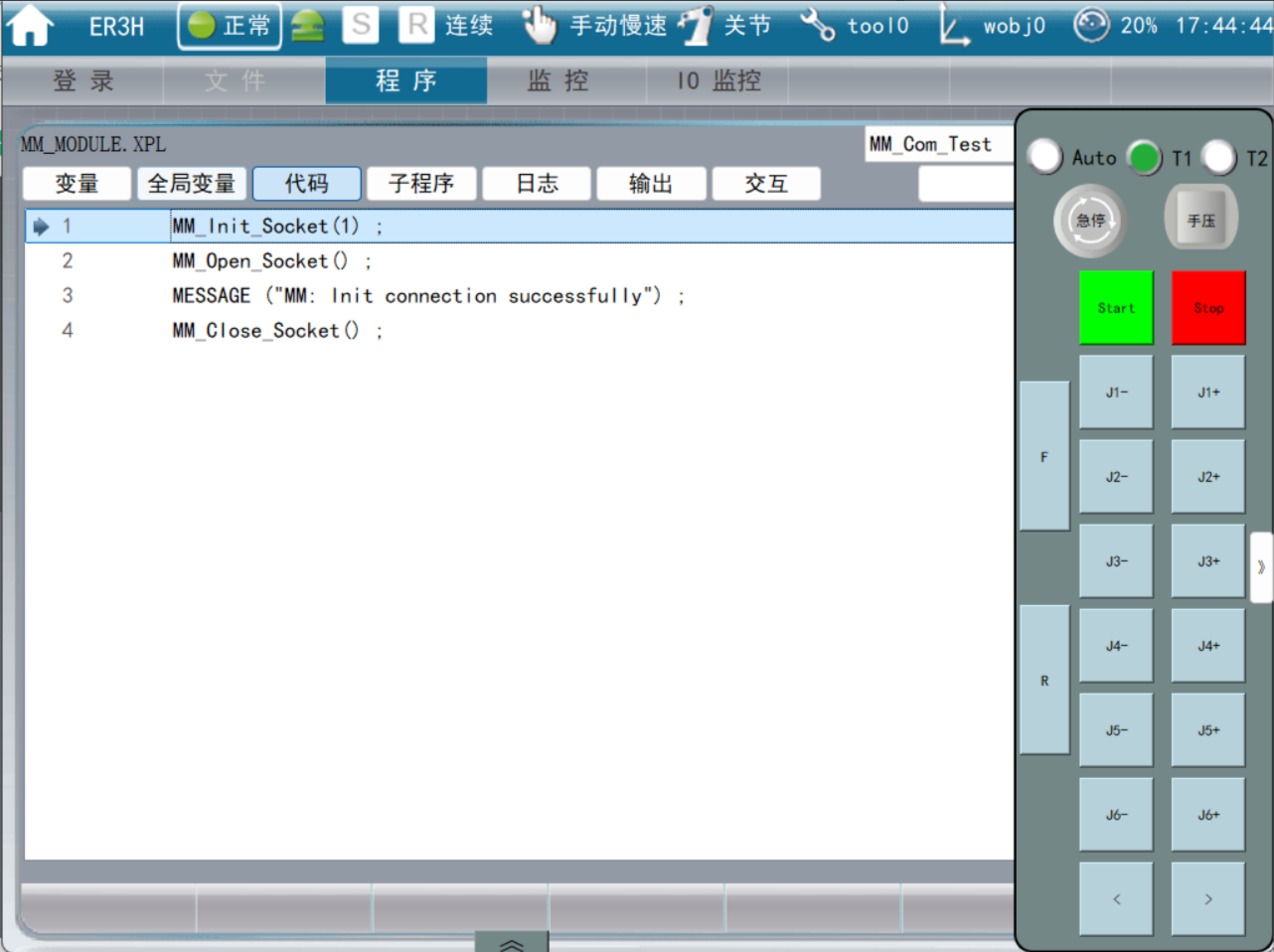Jog joint with J5+ button

[1208, 730]
